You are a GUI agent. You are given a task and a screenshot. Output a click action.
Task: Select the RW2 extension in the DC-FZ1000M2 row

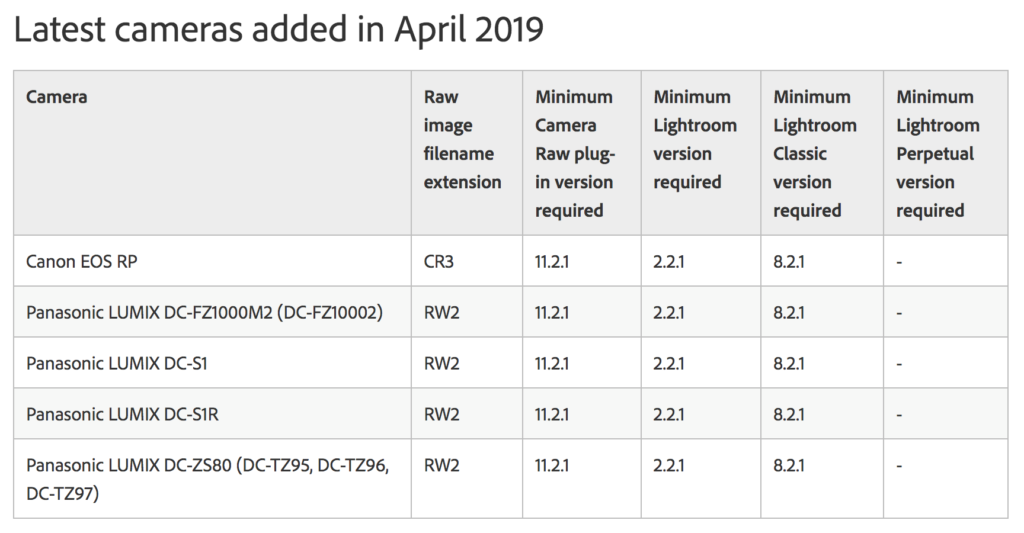[442, 313]
